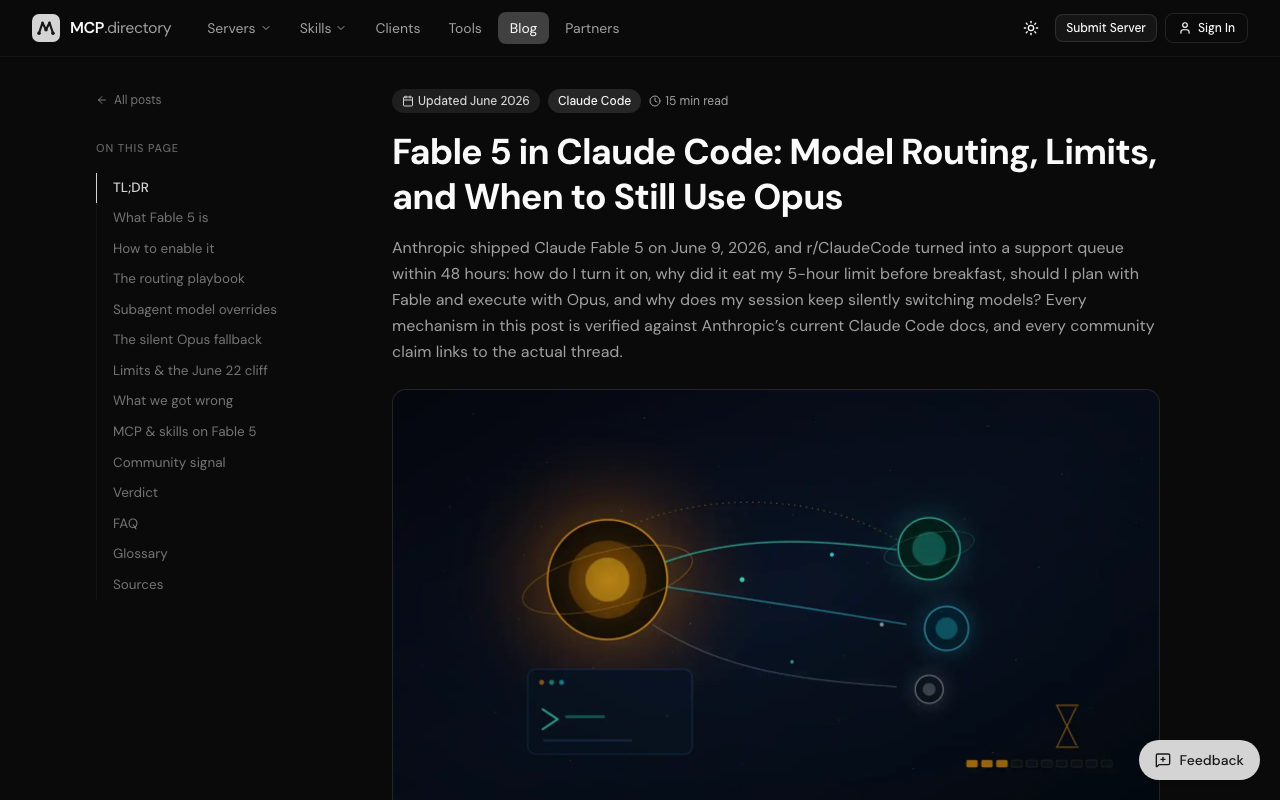
Task: Click the Submit Server button
Action: click(x=1106, y=28)
